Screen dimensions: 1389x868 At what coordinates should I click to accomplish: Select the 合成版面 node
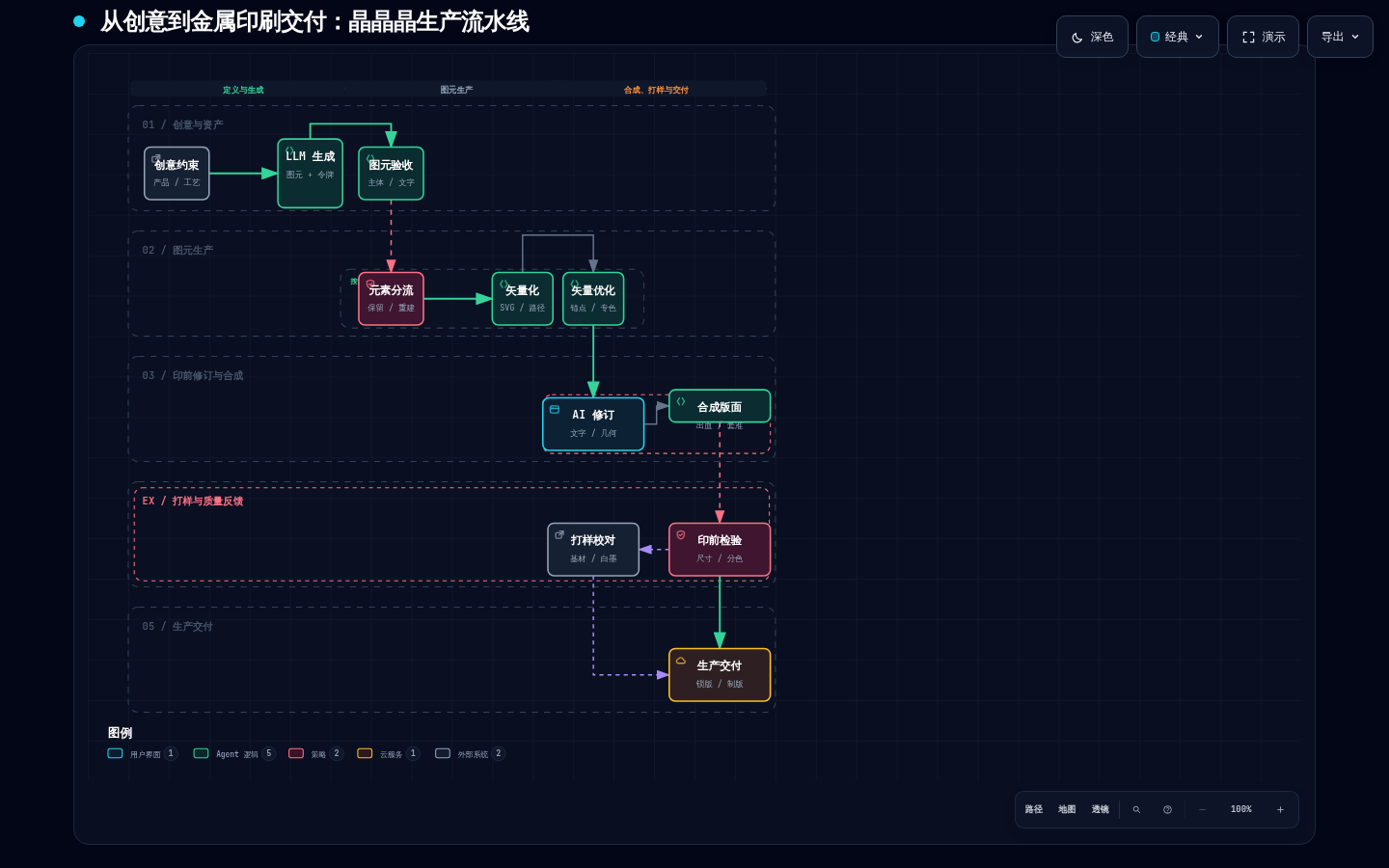(x=720, y=406)
